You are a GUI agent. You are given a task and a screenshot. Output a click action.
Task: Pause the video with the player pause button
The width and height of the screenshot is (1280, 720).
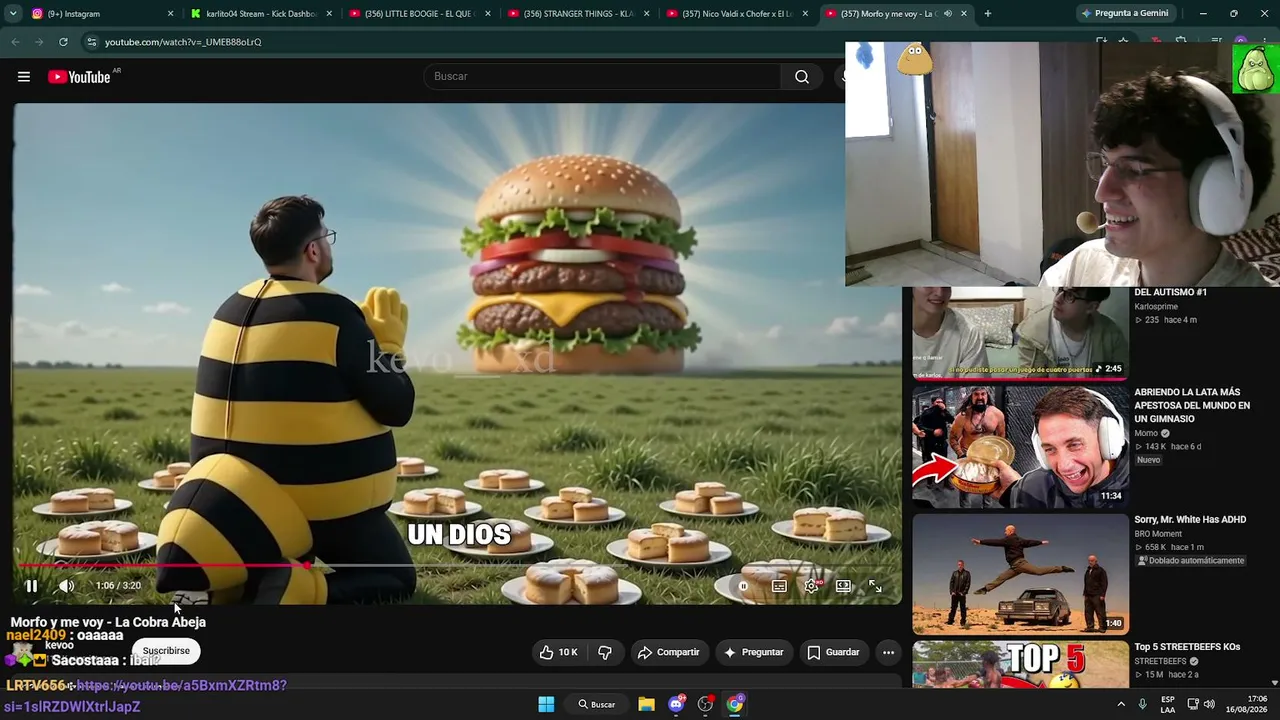tap(31, 586)
